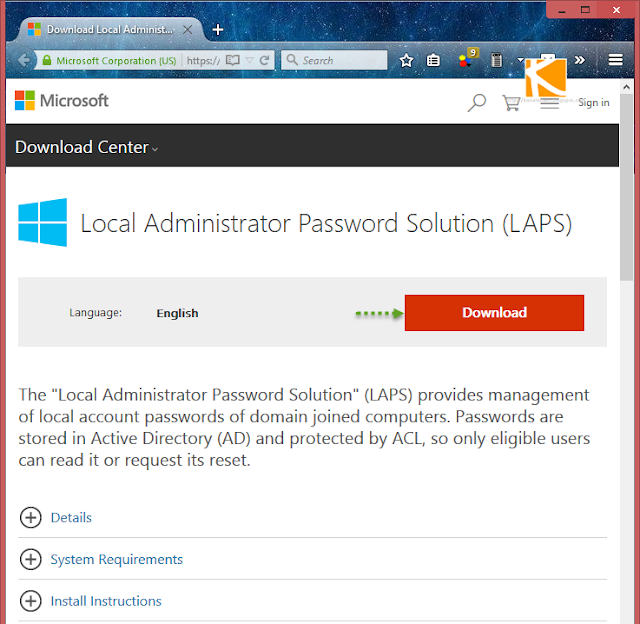Click the green padlock site identity icon
640x624 pixels.
[x=47, y=60]
